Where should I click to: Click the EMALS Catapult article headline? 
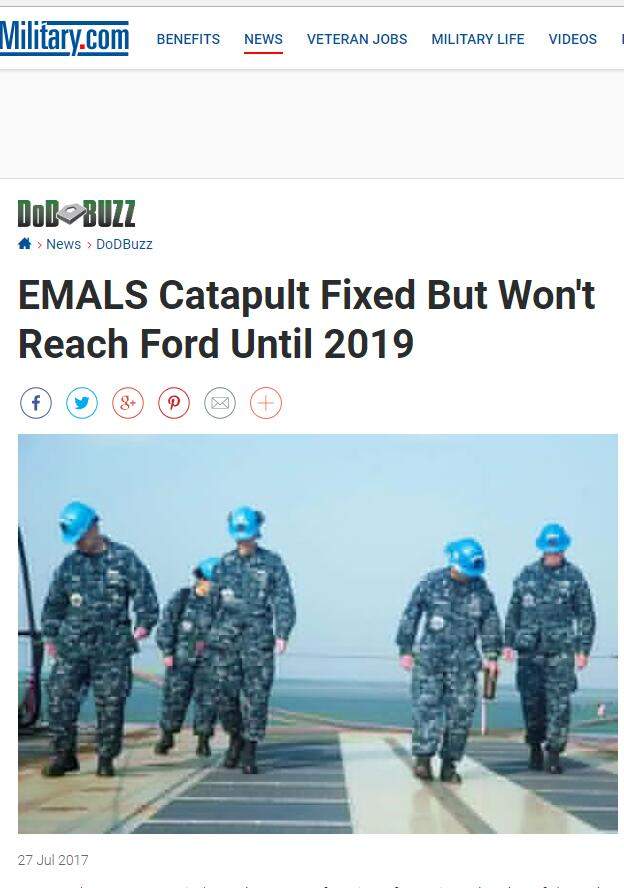(306, 319)
